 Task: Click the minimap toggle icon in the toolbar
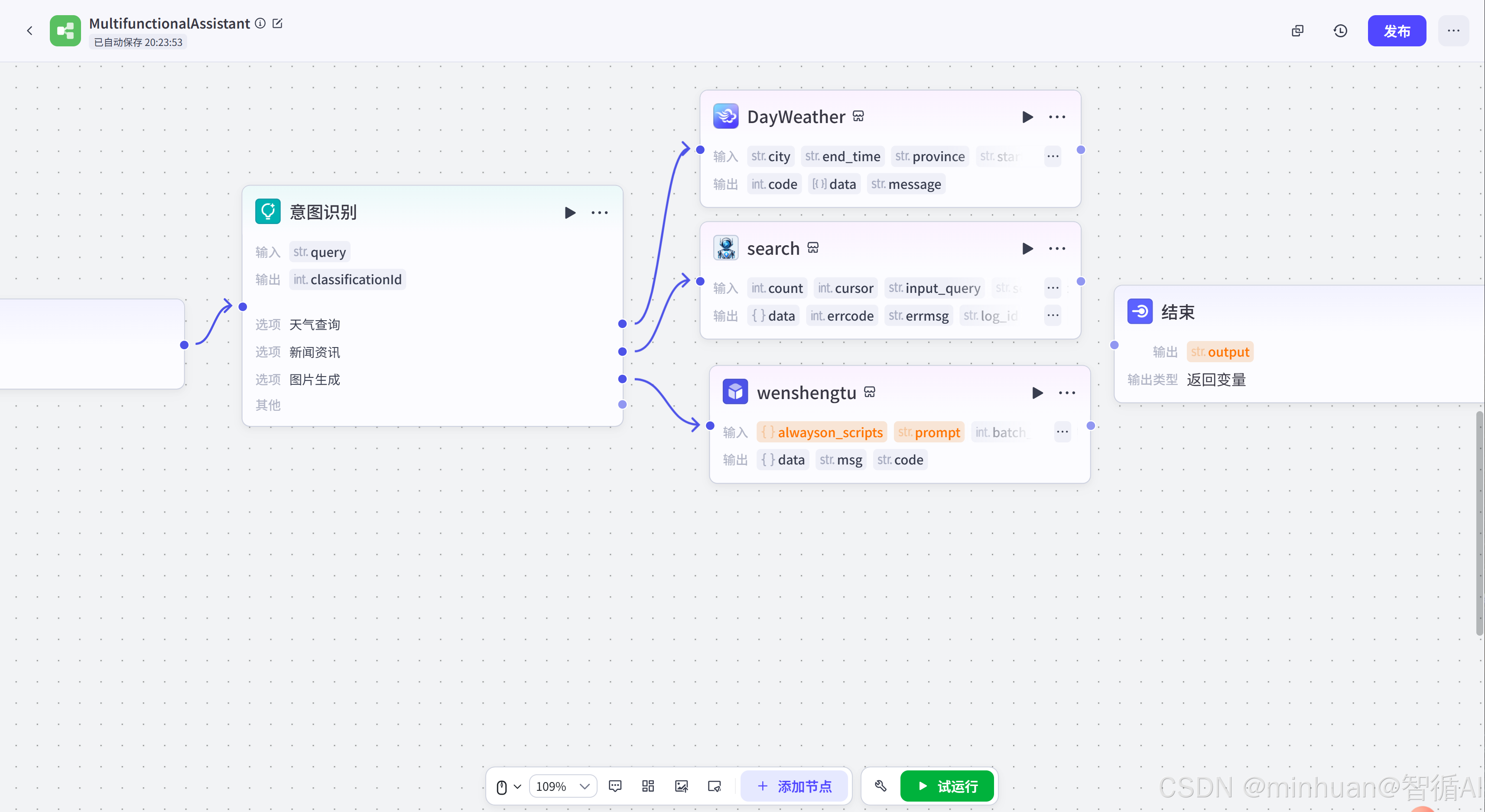[714, 786]
